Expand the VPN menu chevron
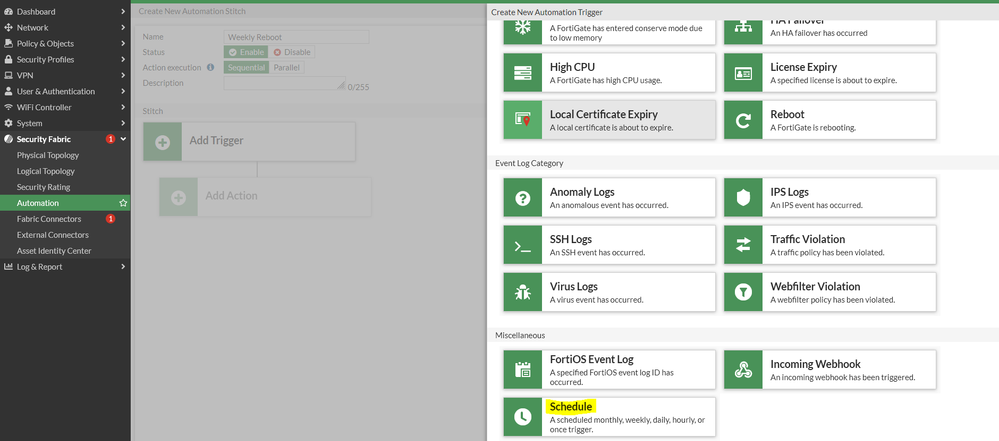Screen dimensions: 999x441 tap(123, 75)
